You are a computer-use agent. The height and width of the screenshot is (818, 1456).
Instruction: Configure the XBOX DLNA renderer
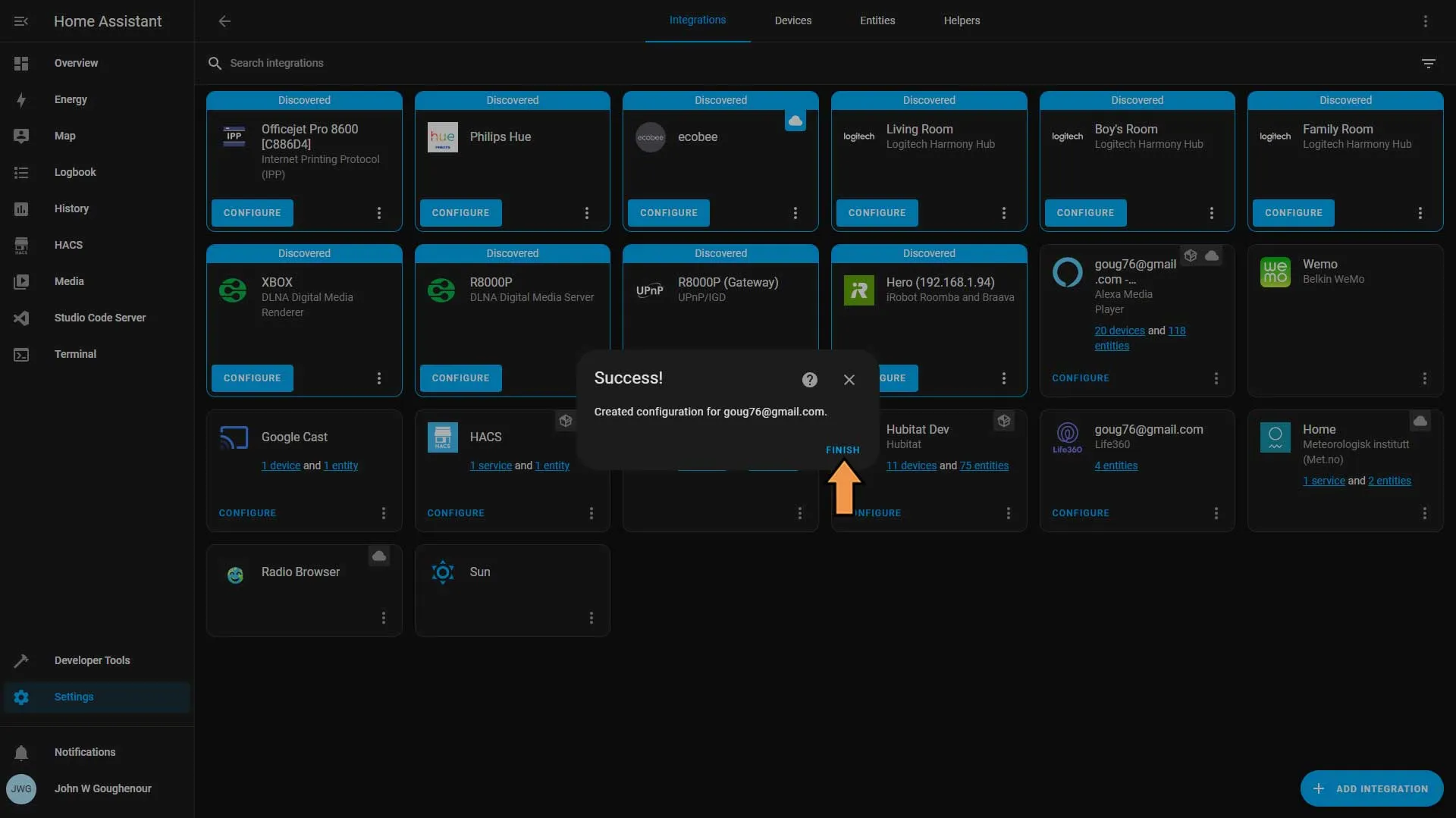[253, 378]
